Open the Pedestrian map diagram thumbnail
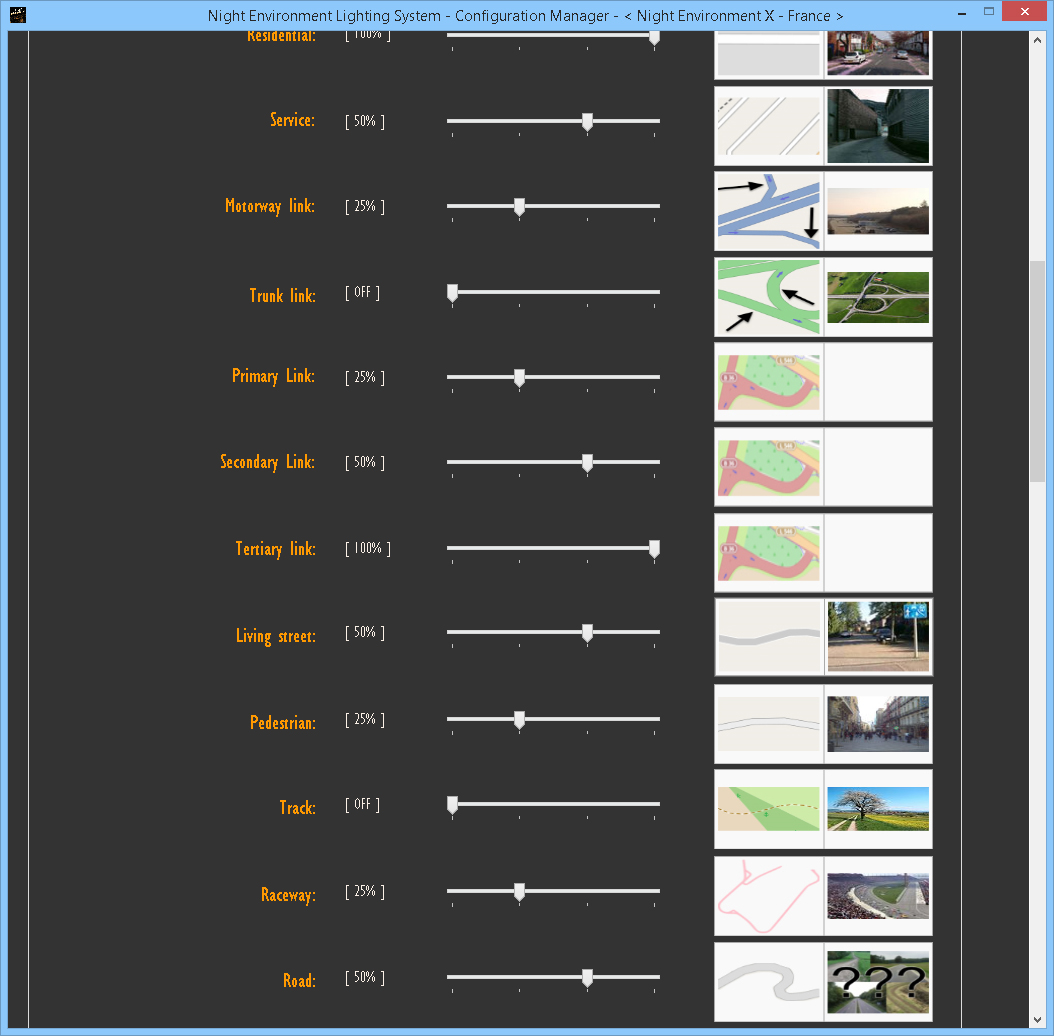The width and height of the screenshot is (1054, 1036). pyautogui.click(x=768, y=724)
